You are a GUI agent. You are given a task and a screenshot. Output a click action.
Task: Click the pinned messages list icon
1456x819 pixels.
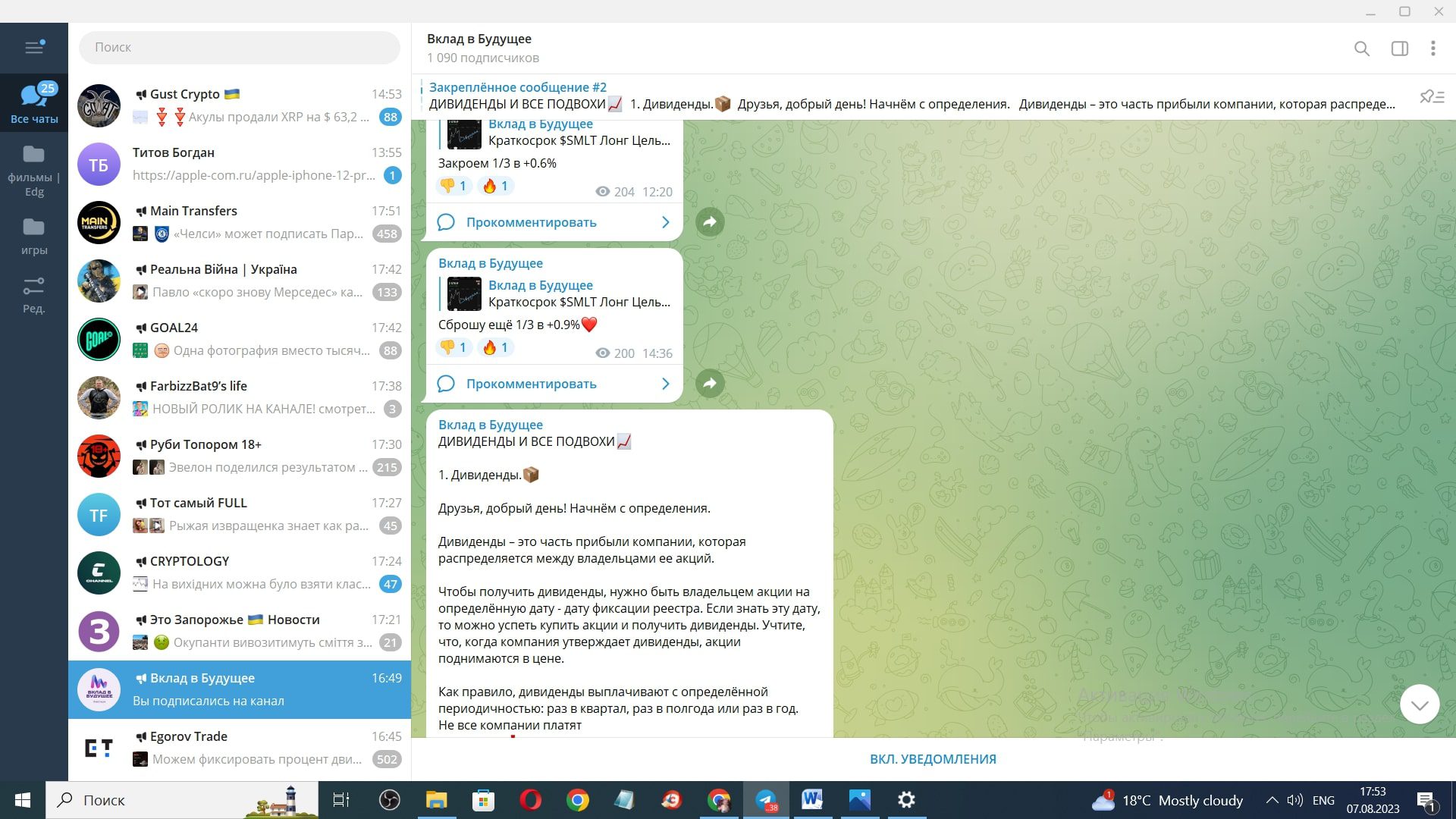[x=1431, y=96]
